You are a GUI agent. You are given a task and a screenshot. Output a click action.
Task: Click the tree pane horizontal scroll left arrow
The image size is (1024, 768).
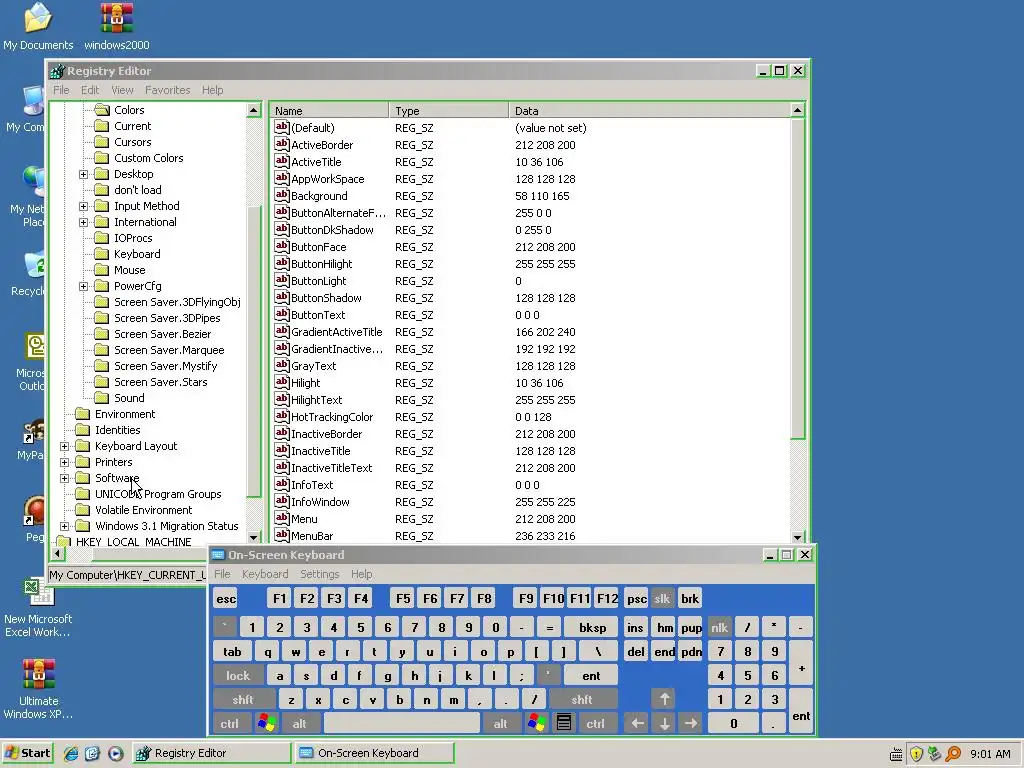point(57,554)
